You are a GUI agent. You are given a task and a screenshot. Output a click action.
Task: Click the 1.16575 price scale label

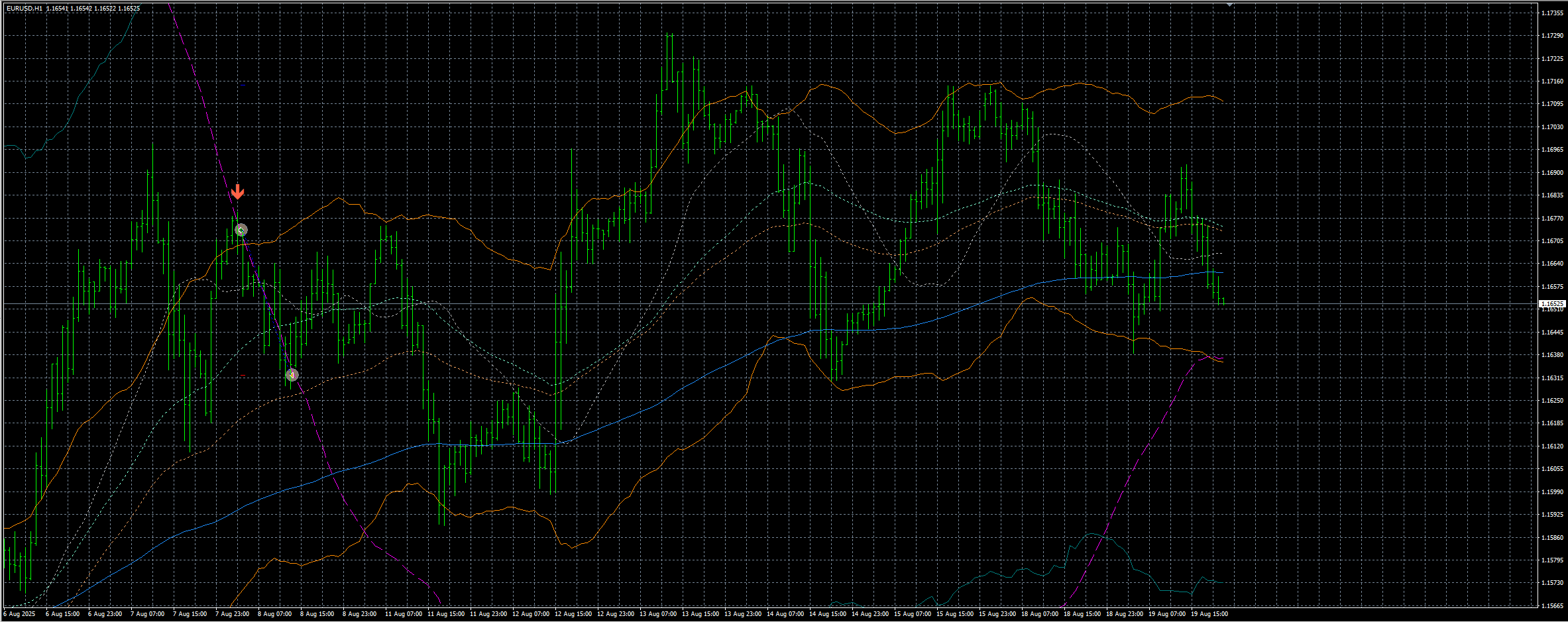1552,287
